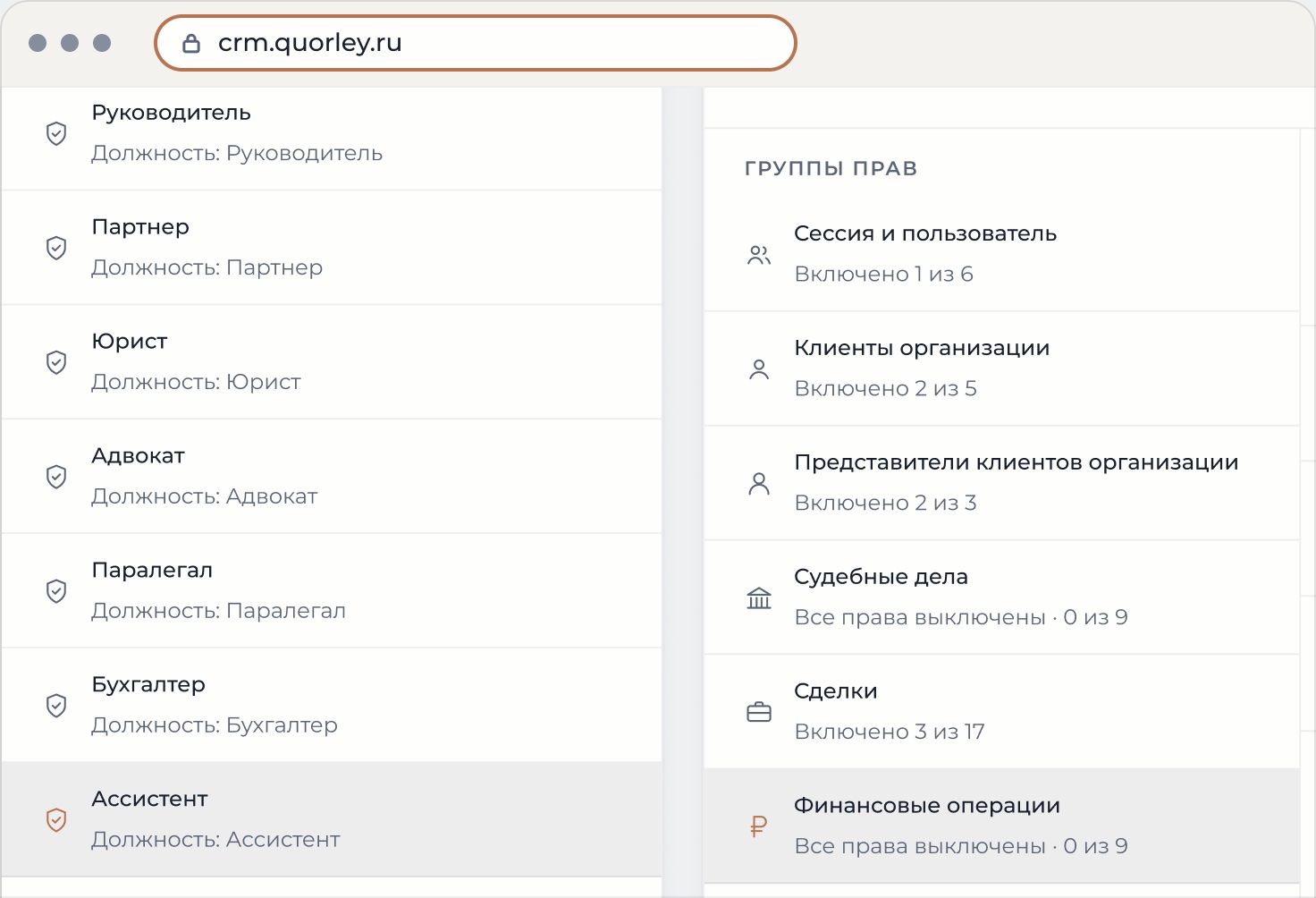Click the text Должность: Адвокат
This screenshot has height=898, width=1316.
click(205, 496)
